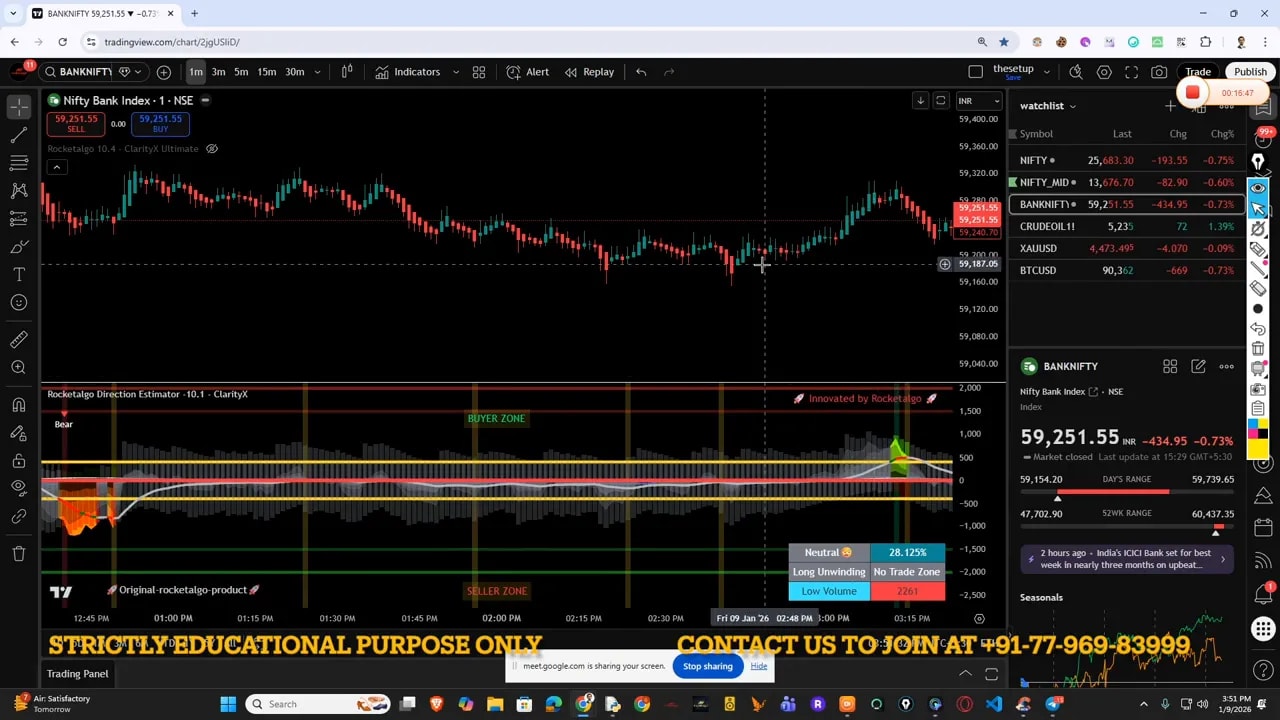
Task: Click the Publish button
Action: (1251, 71)
